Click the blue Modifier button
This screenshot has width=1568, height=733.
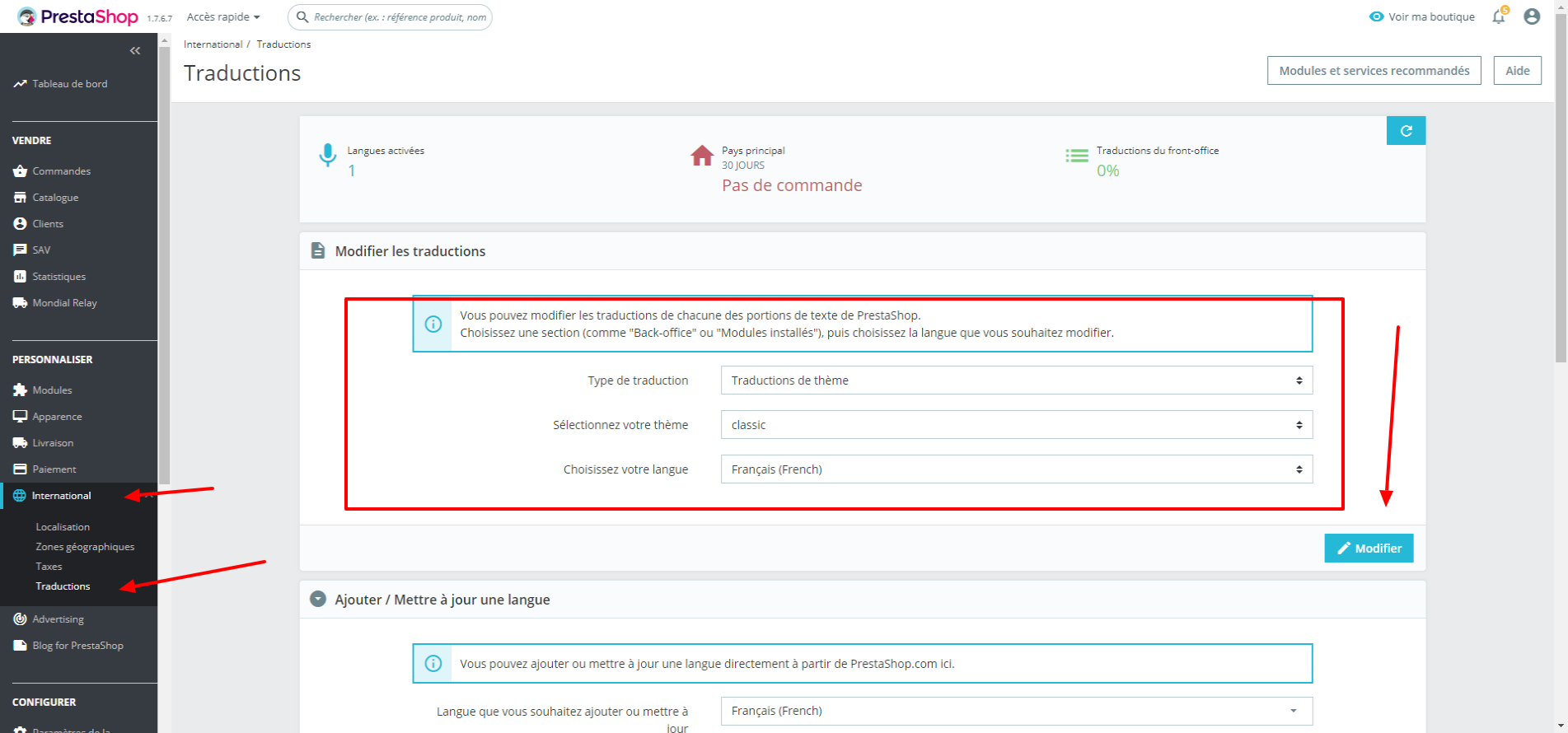(x=1369, y=549)
